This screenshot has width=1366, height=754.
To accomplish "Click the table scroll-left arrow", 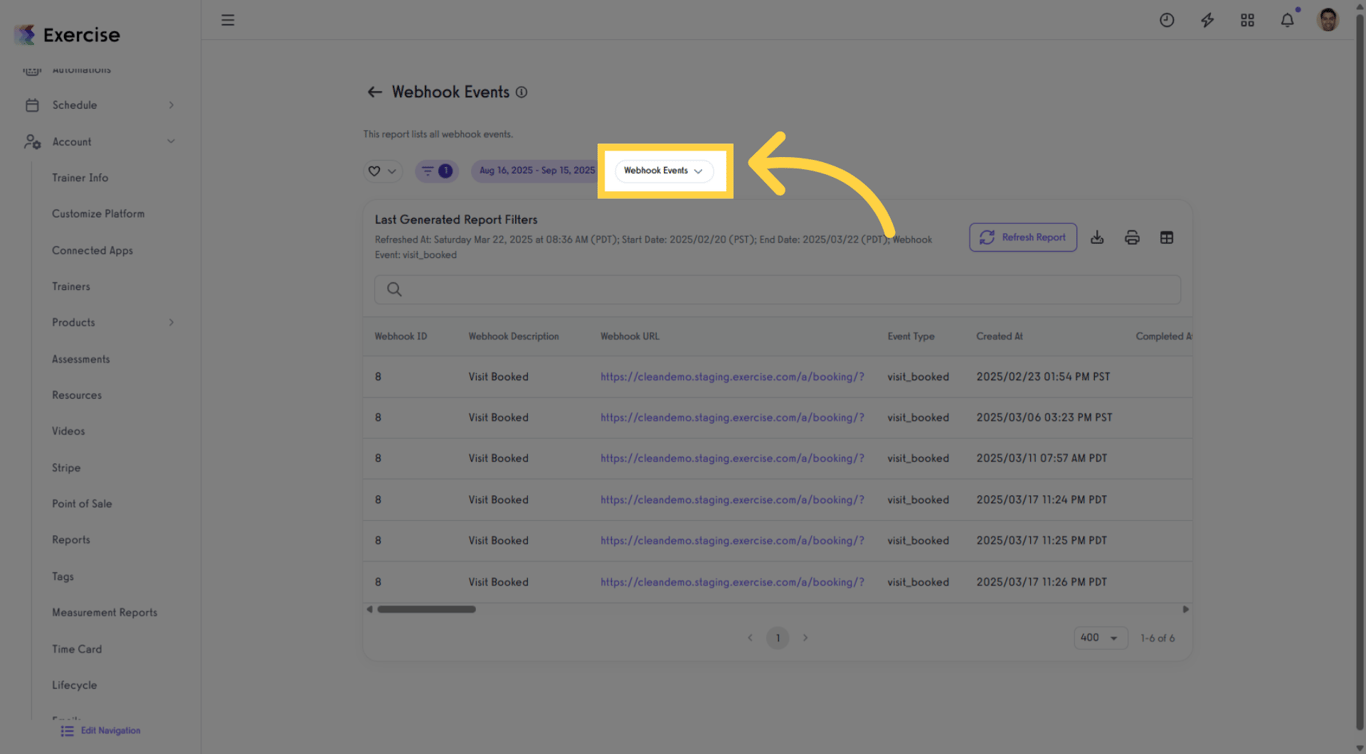I will 369,609.
